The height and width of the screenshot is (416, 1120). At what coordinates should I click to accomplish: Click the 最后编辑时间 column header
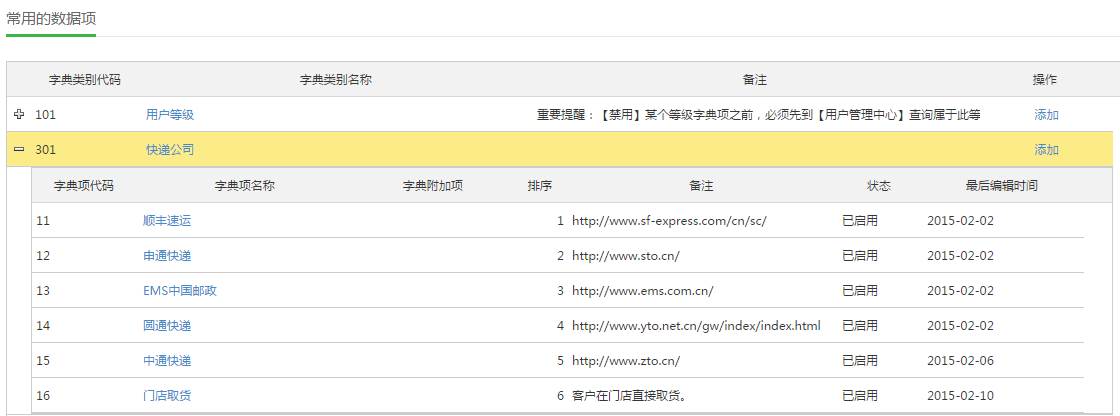click(1001, 185)
